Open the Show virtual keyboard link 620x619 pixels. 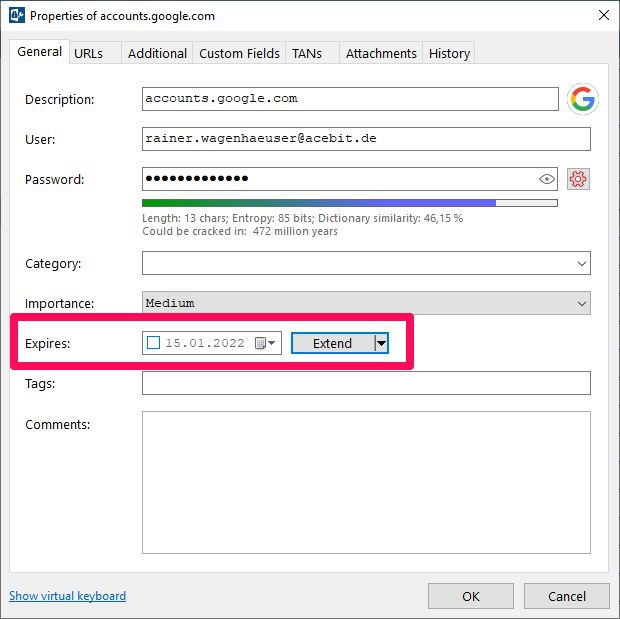coord(68,596)
